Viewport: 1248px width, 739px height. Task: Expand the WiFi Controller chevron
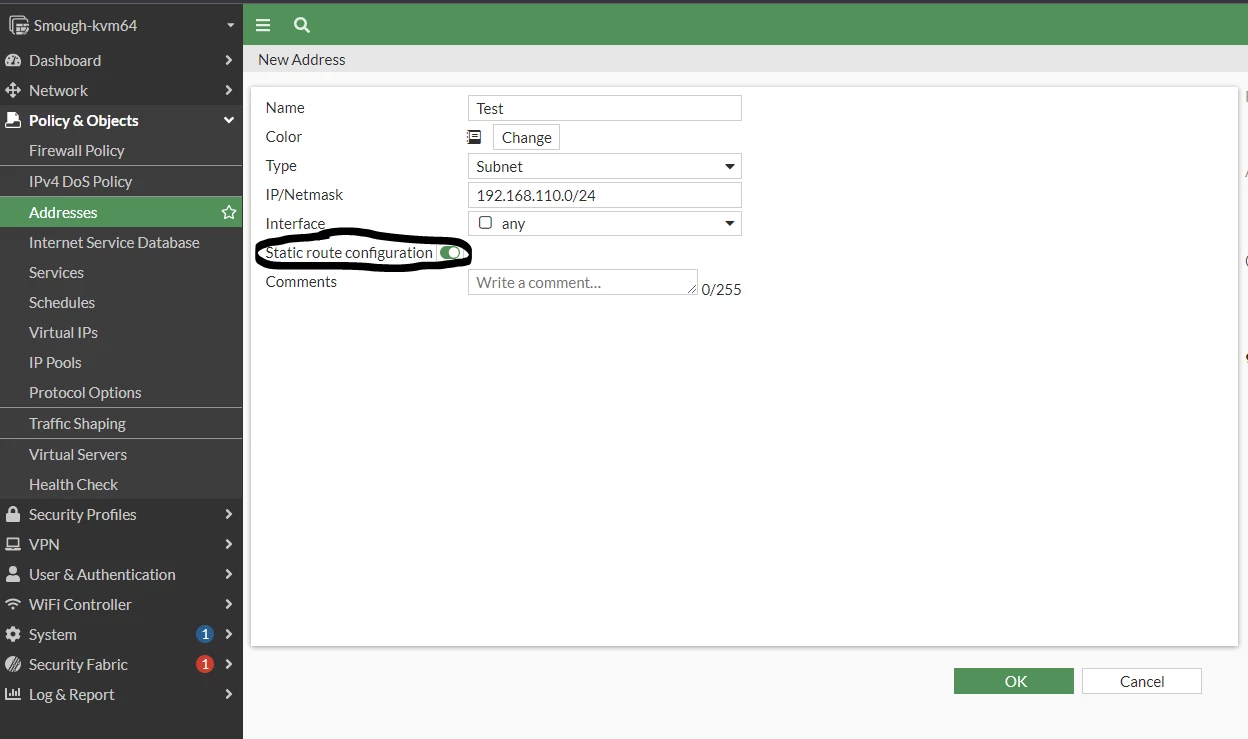229,604
